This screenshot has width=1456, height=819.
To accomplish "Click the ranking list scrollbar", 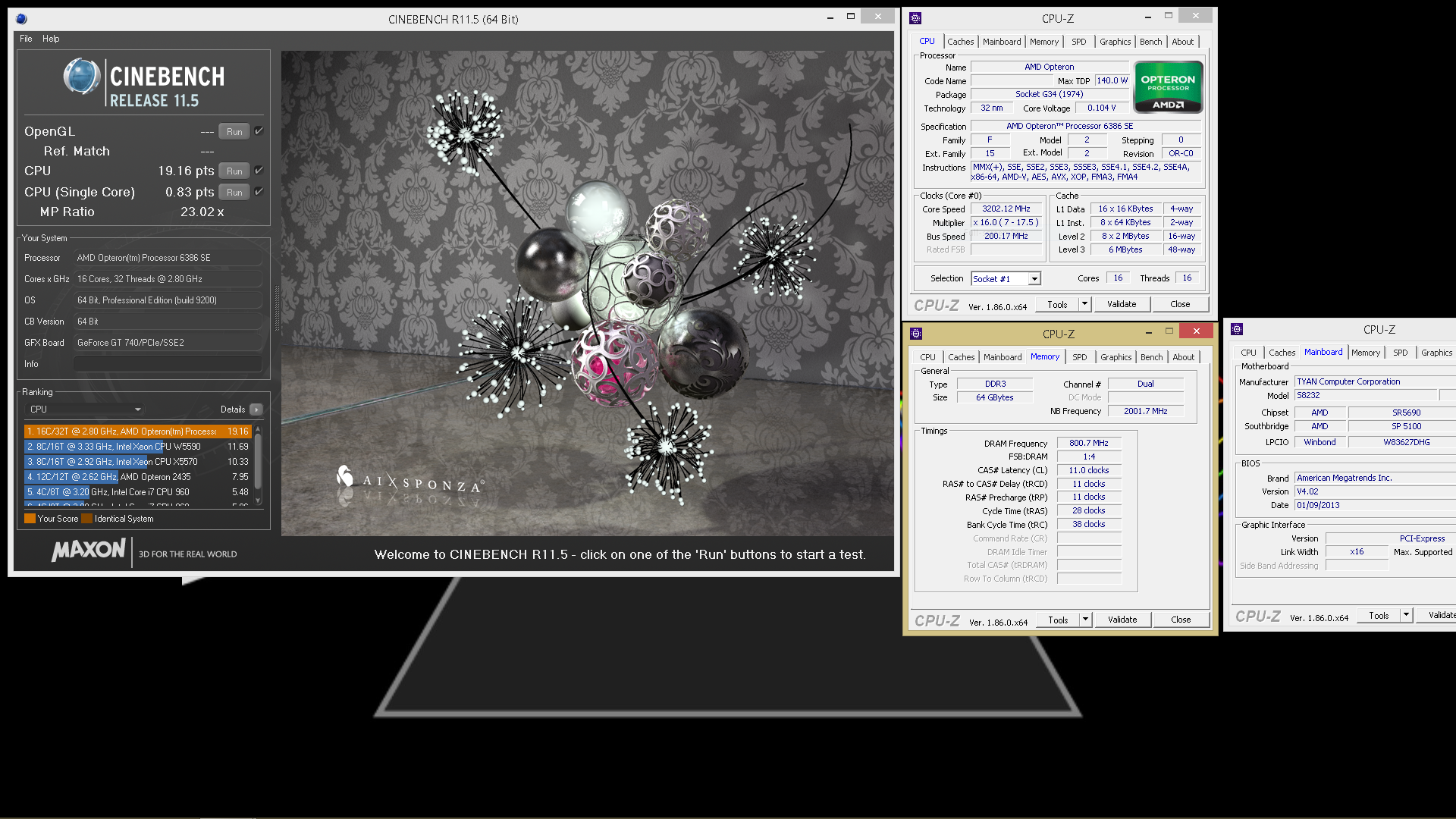I will click(x=258, y=465).
